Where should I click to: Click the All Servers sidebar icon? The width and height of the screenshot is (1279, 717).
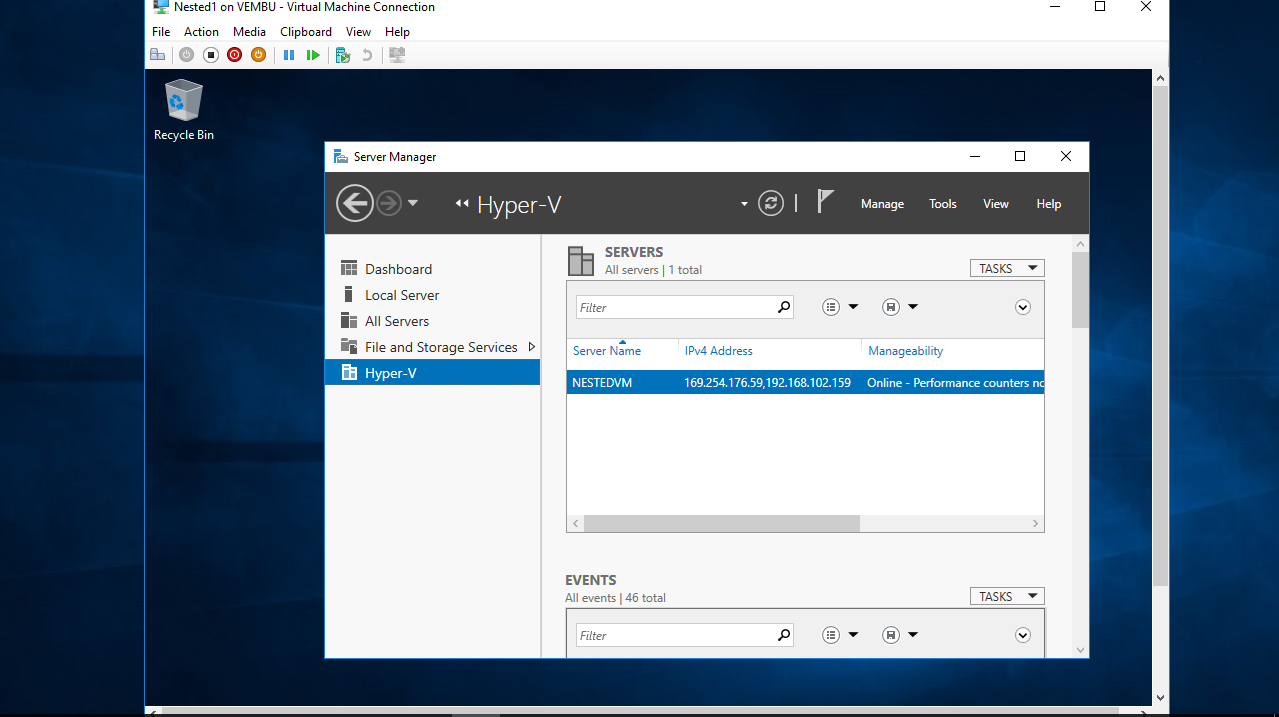349,320
